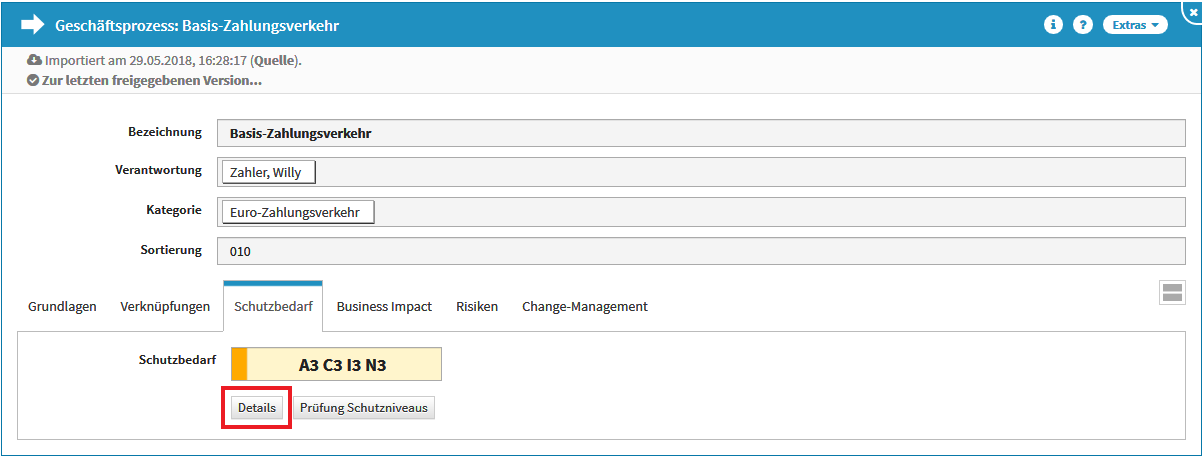
Task: Click the white arrow icon beside title
Action: (33, 25)
